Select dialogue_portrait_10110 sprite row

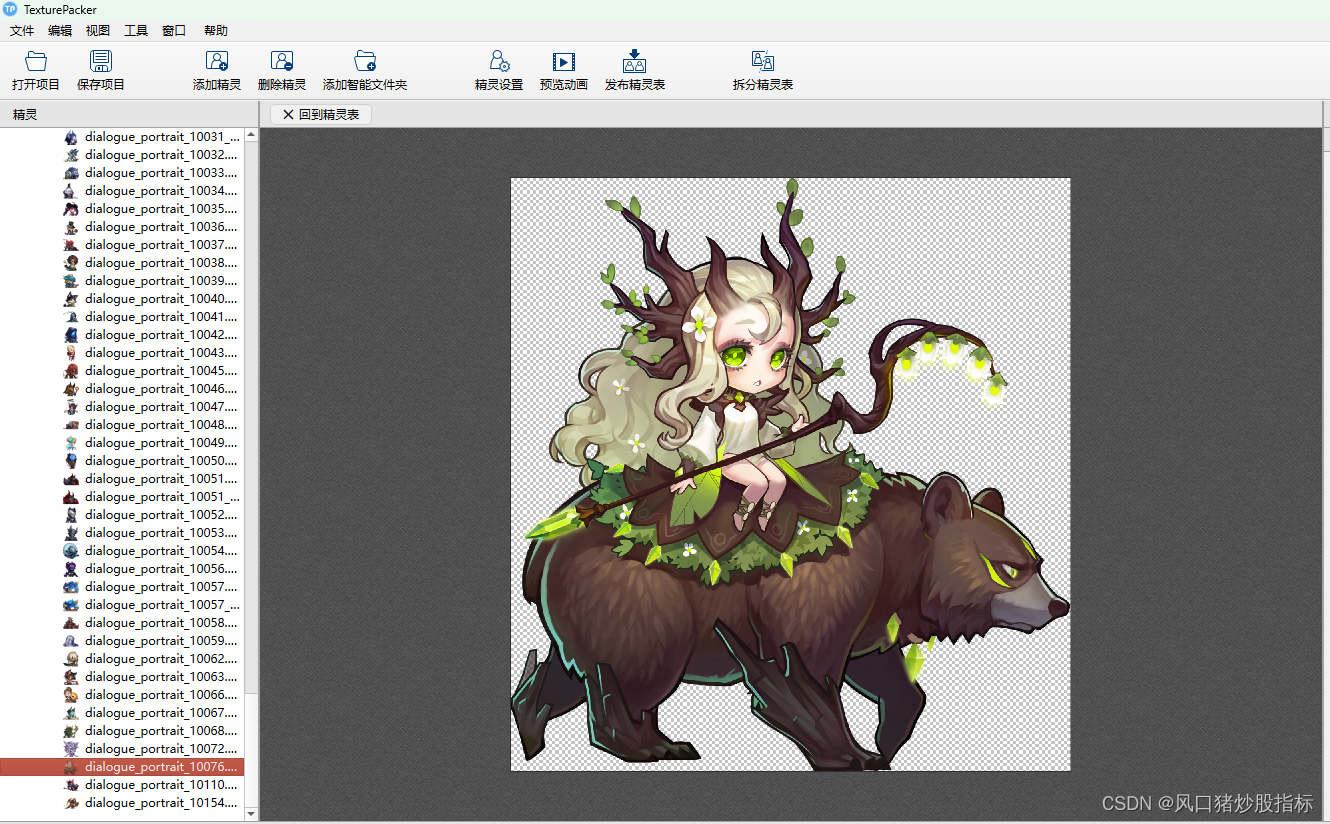[122, 785]
